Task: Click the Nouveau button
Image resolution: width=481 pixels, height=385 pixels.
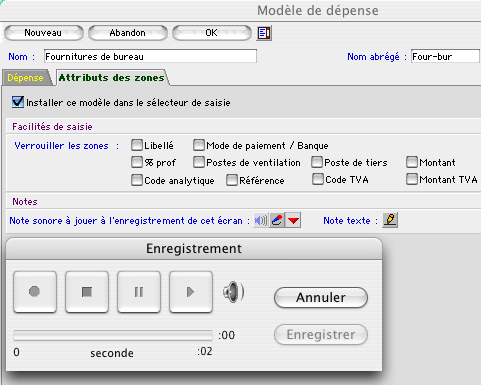Action: point(43,33)
